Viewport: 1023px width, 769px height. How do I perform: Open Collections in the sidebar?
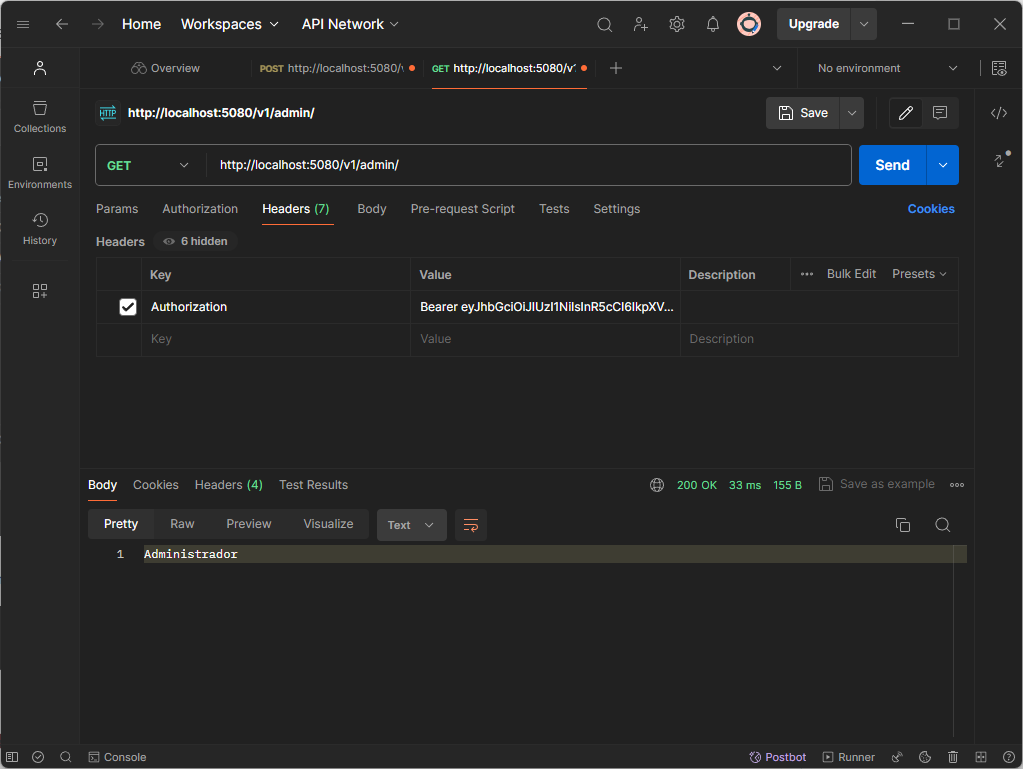point(40,117)
